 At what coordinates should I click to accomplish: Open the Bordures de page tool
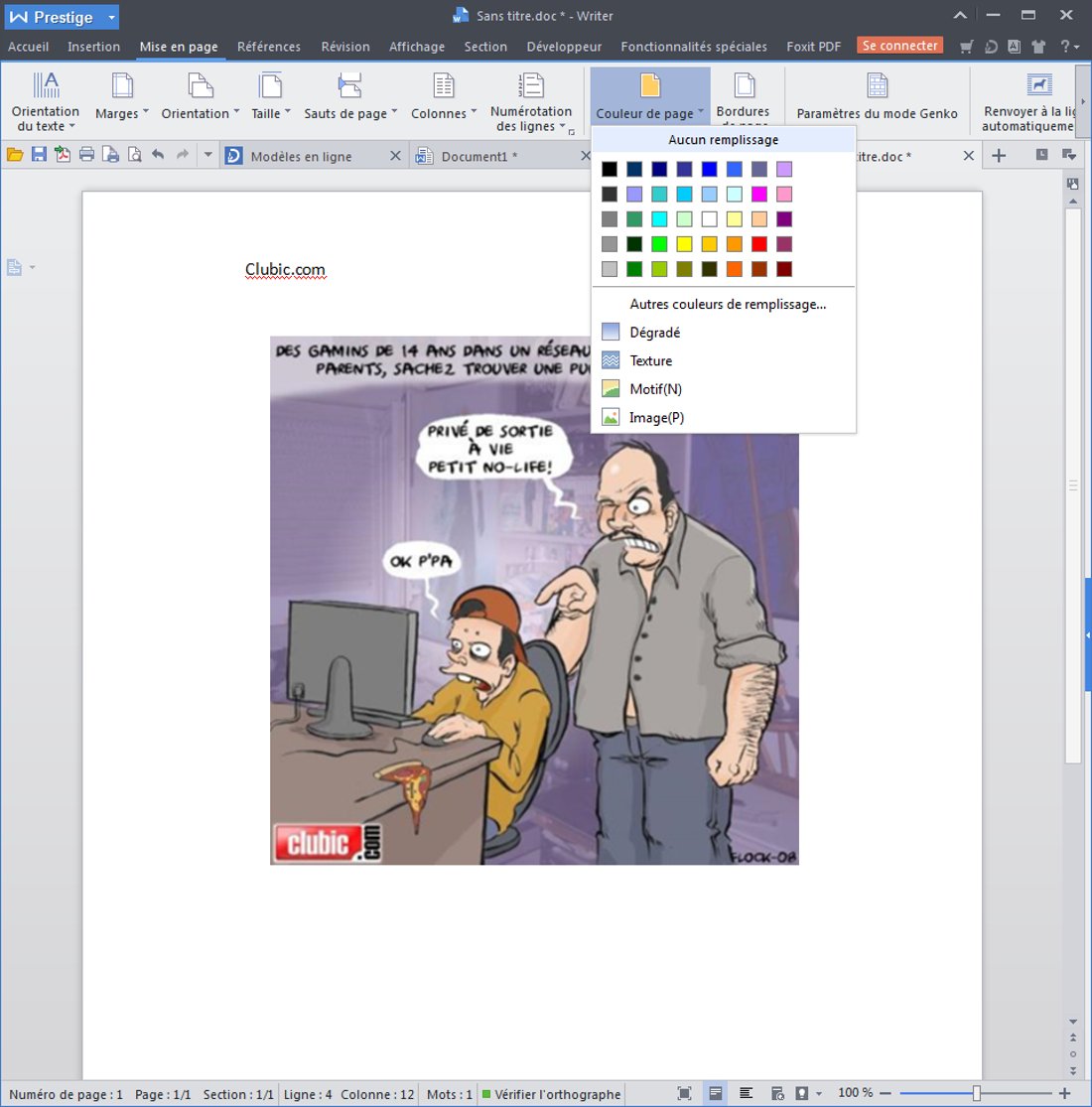click(743, 96)
